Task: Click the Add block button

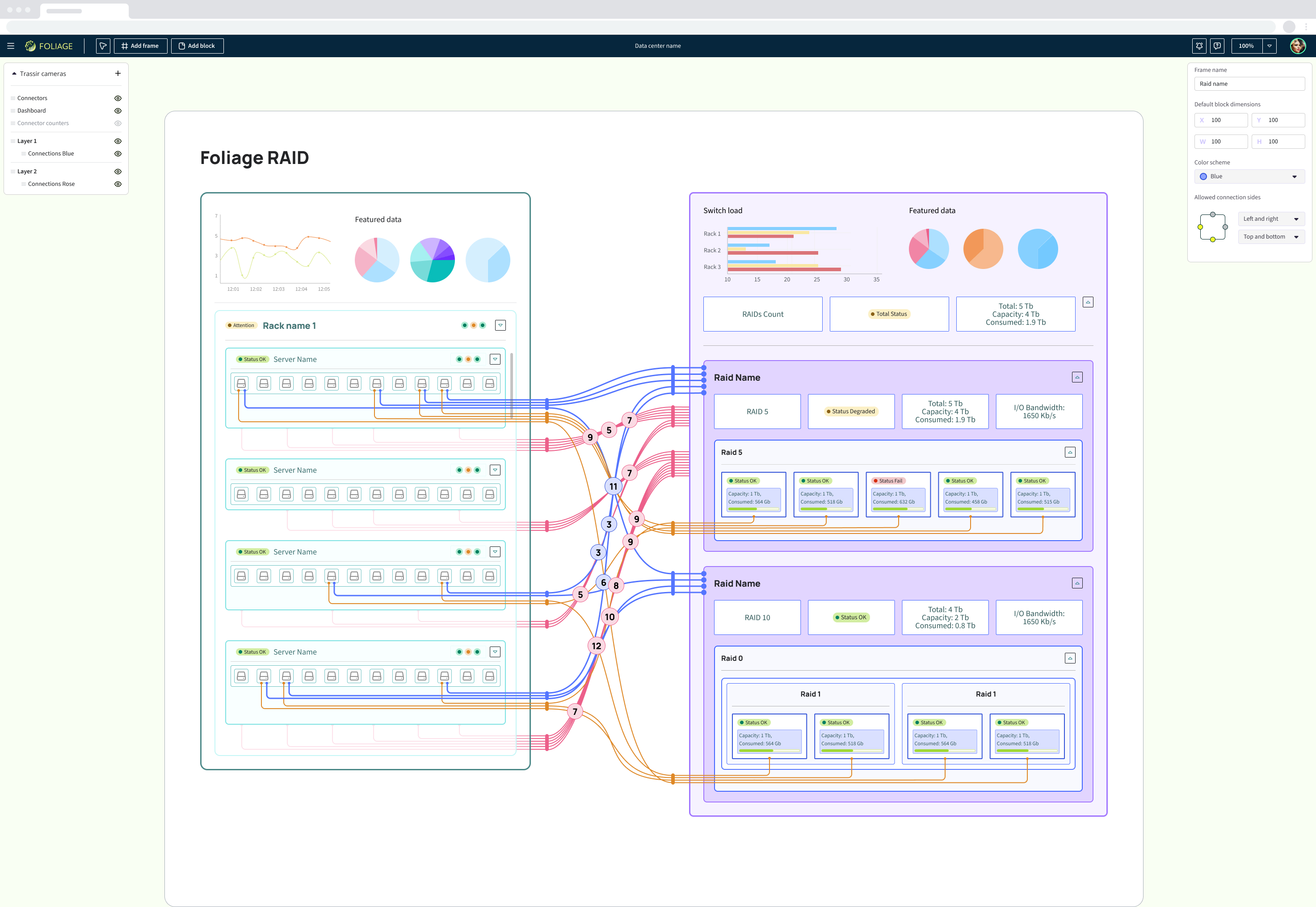Action: (x=197, y=46)
